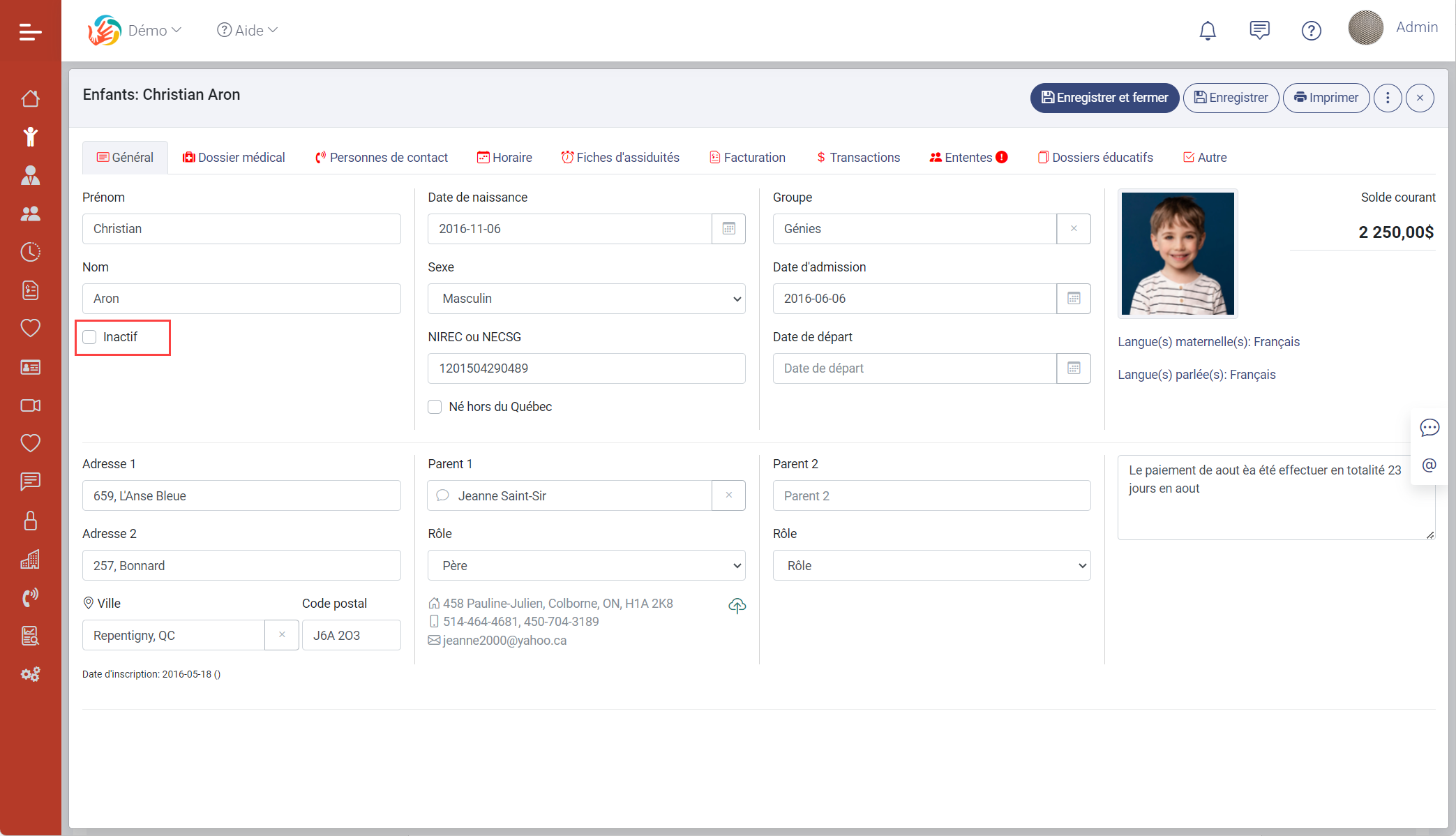Click the remove X icon next to Groupe Génies

pyautogui.click(x=1074, y=228)
